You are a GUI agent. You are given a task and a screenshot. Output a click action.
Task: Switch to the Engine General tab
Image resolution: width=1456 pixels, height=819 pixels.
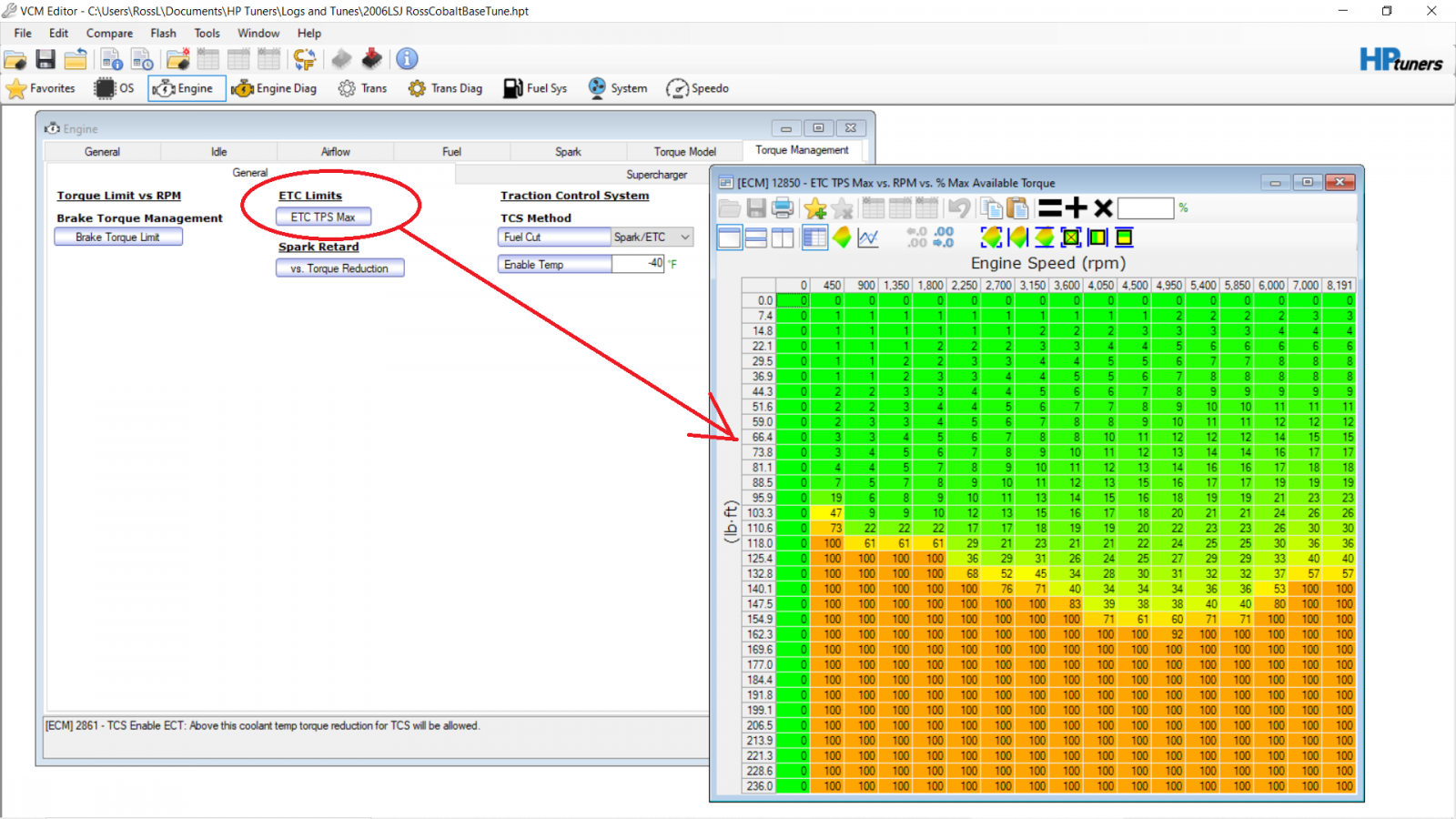[103, 152]
